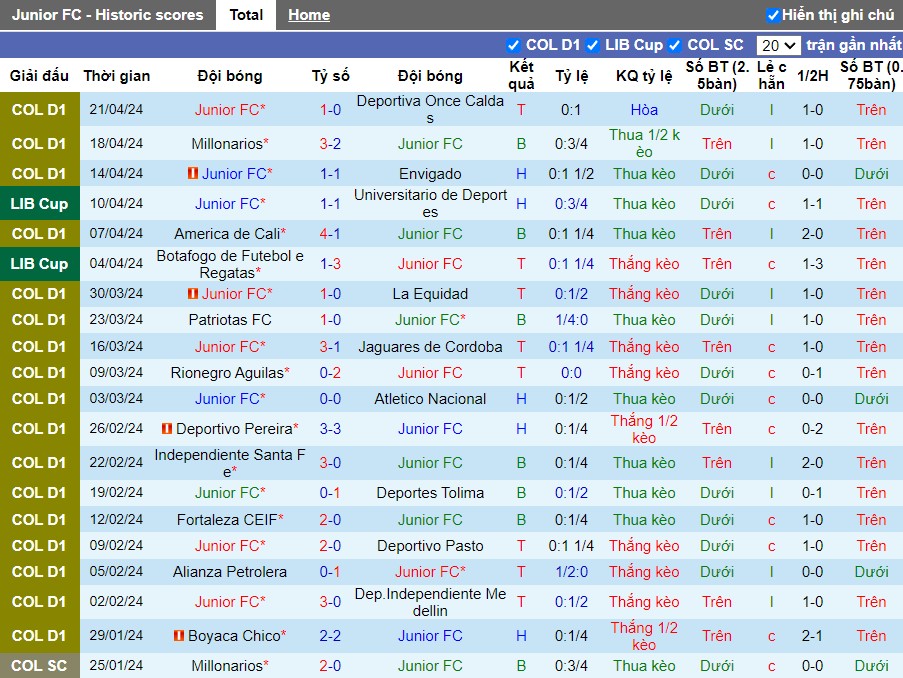The image size is (903, 678).
Task: Select the Jaguares de Cordoba team name
Action: point(430,347)
